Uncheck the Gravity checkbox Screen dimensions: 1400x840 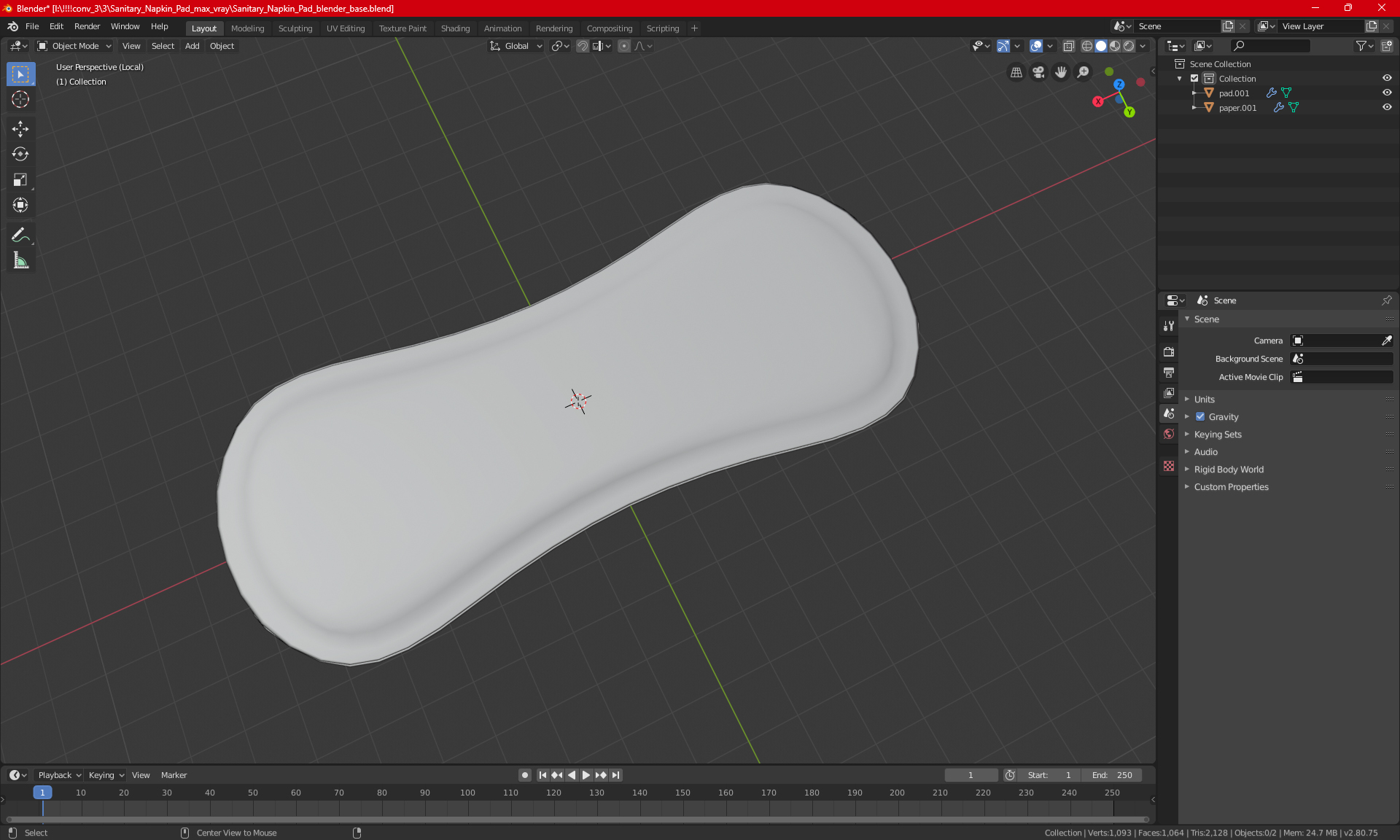click(x=1200, y=417)
